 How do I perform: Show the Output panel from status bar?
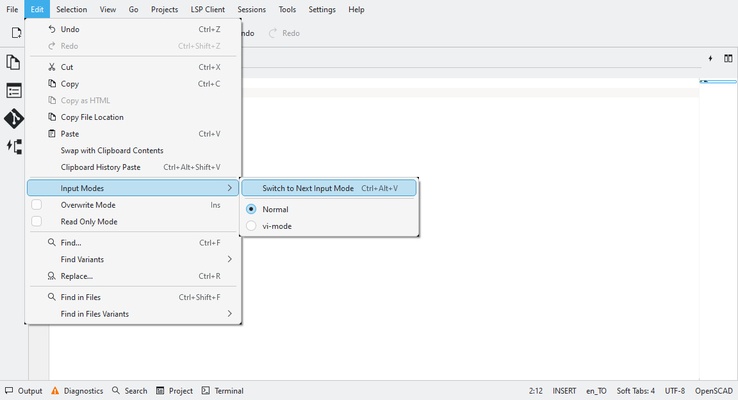23,391
